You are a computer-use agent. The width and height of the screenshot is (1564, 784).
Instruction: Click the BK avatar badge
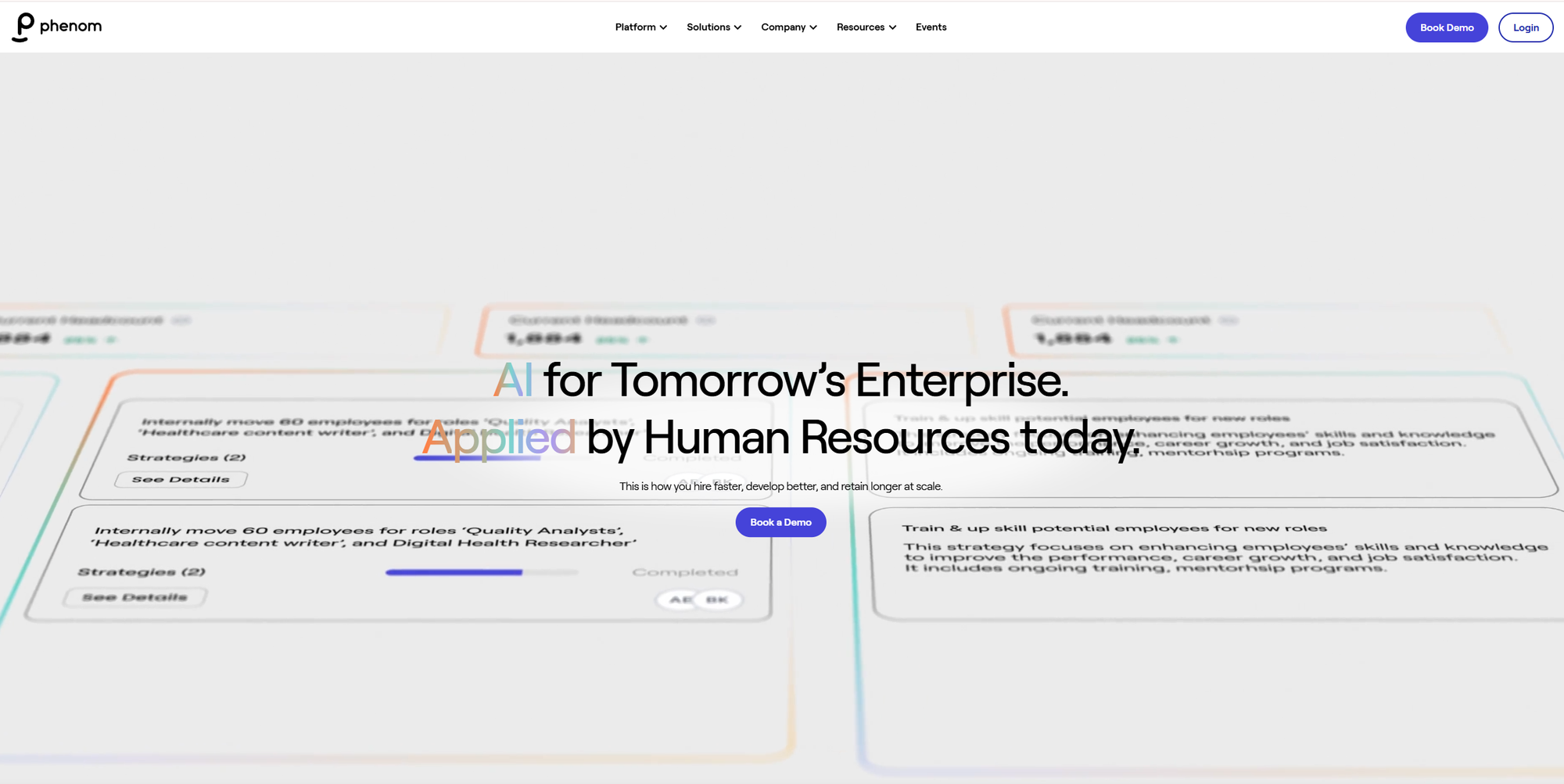717,600
